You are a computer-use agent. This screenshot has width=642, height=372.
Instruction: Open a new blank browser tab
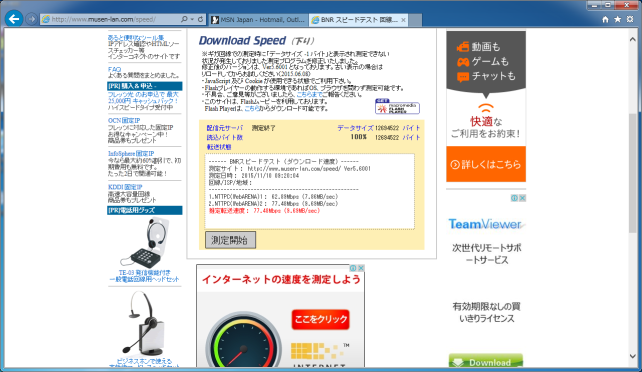pyautogui.click(x=415, y=20)
